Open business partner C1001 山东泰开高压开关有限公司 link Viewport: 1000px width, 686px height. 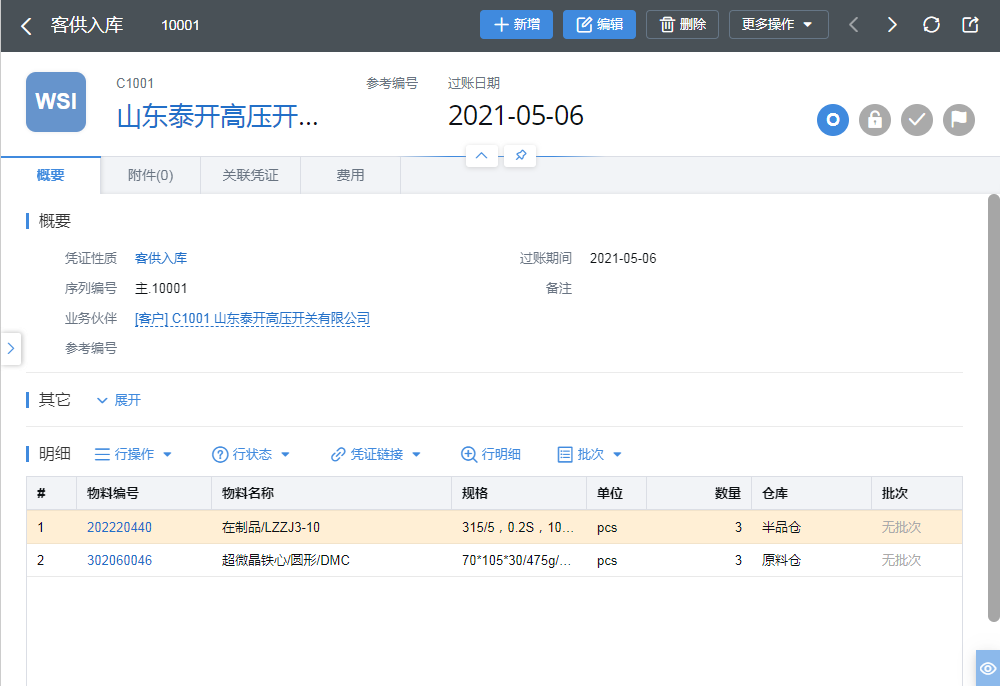253,318
